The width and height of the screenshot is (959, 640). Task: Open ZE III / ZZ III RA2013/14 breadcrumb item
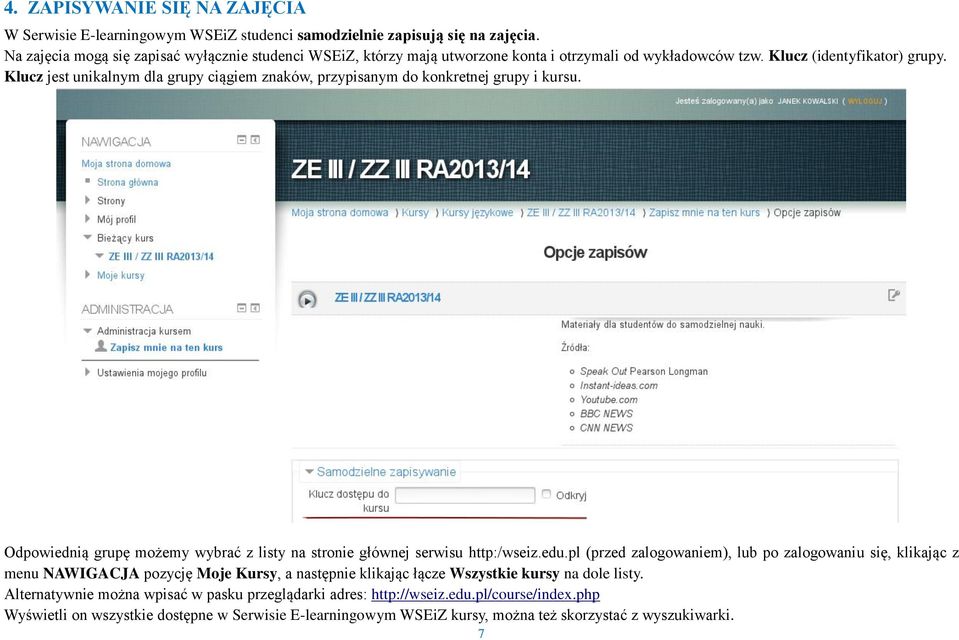(581, 212)
